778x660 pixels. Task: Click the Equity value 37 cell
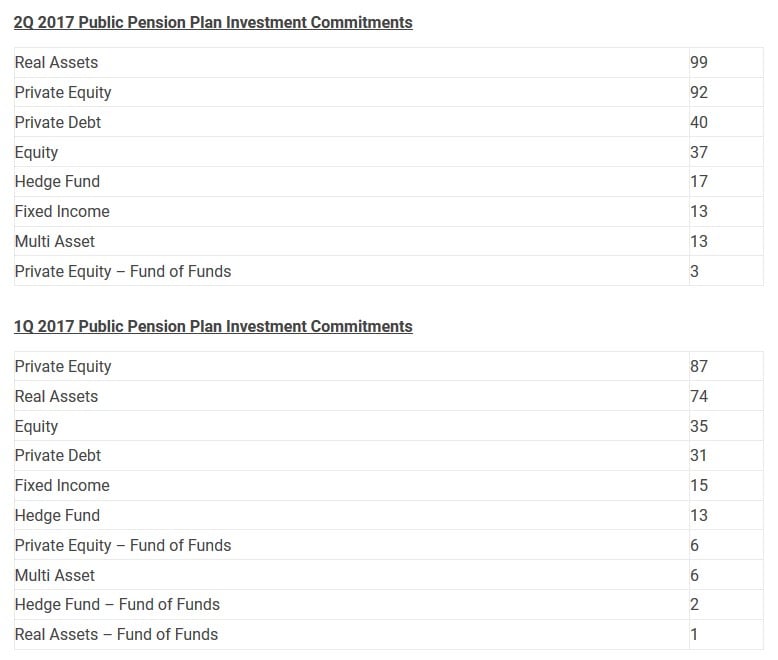(x=699, y=152)
